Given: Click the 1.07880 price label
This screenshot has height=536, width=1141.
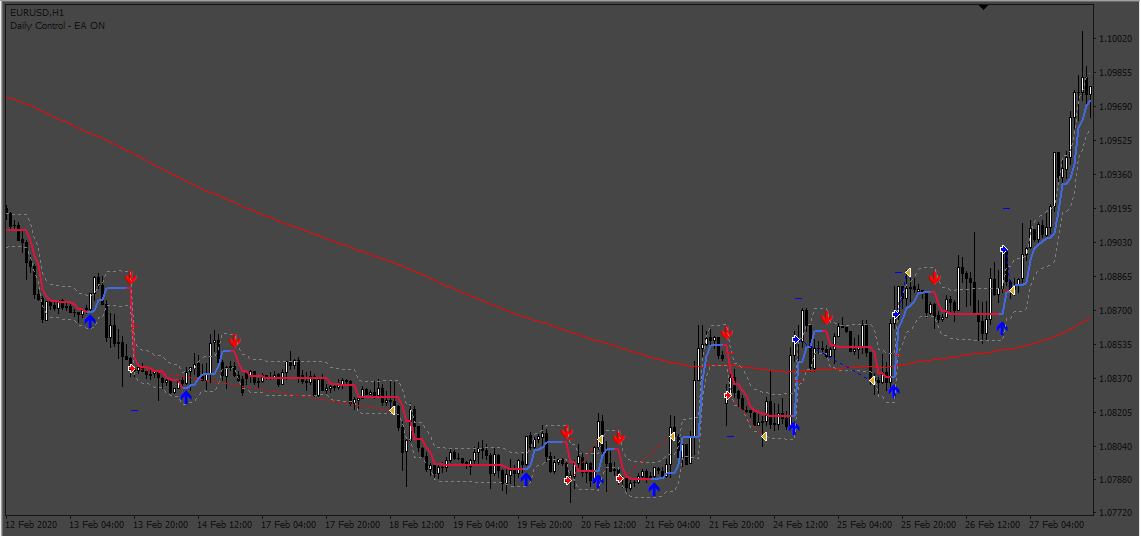Looking at the screenshot, I should click(x=1116, y=479).
